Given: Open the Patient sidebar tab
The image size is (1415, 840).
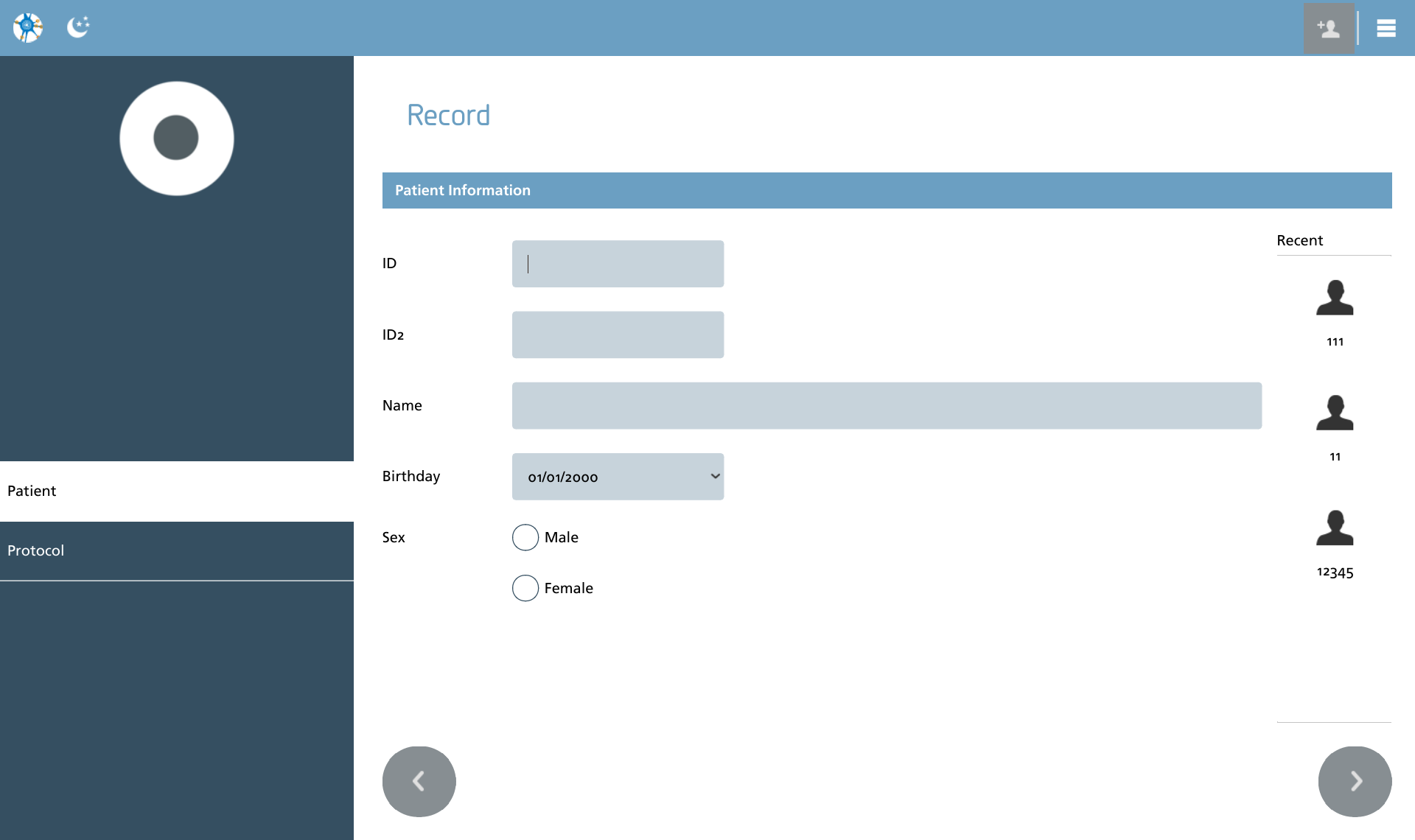Looking at the screenshot, I should click(177, 491).
